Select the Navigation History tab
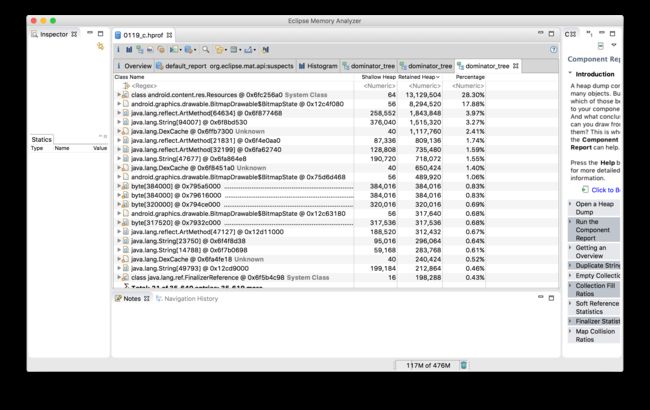 click(187, 298)
